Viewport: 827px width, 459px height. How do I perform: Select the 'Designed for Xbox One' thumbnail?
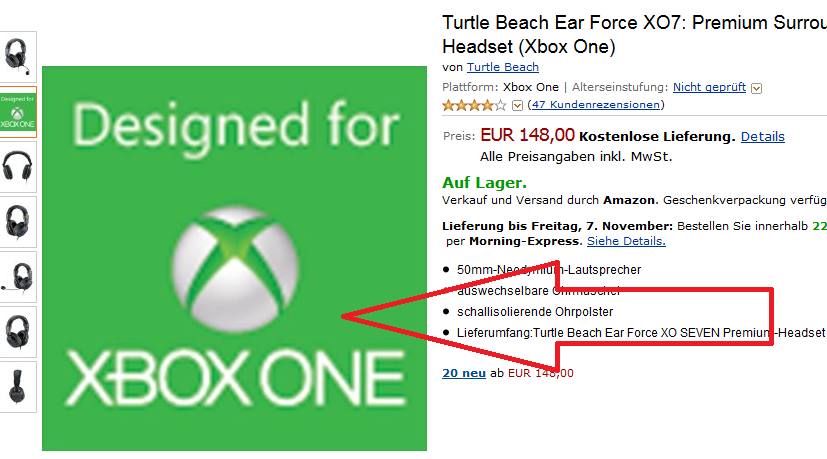[19, 111]
